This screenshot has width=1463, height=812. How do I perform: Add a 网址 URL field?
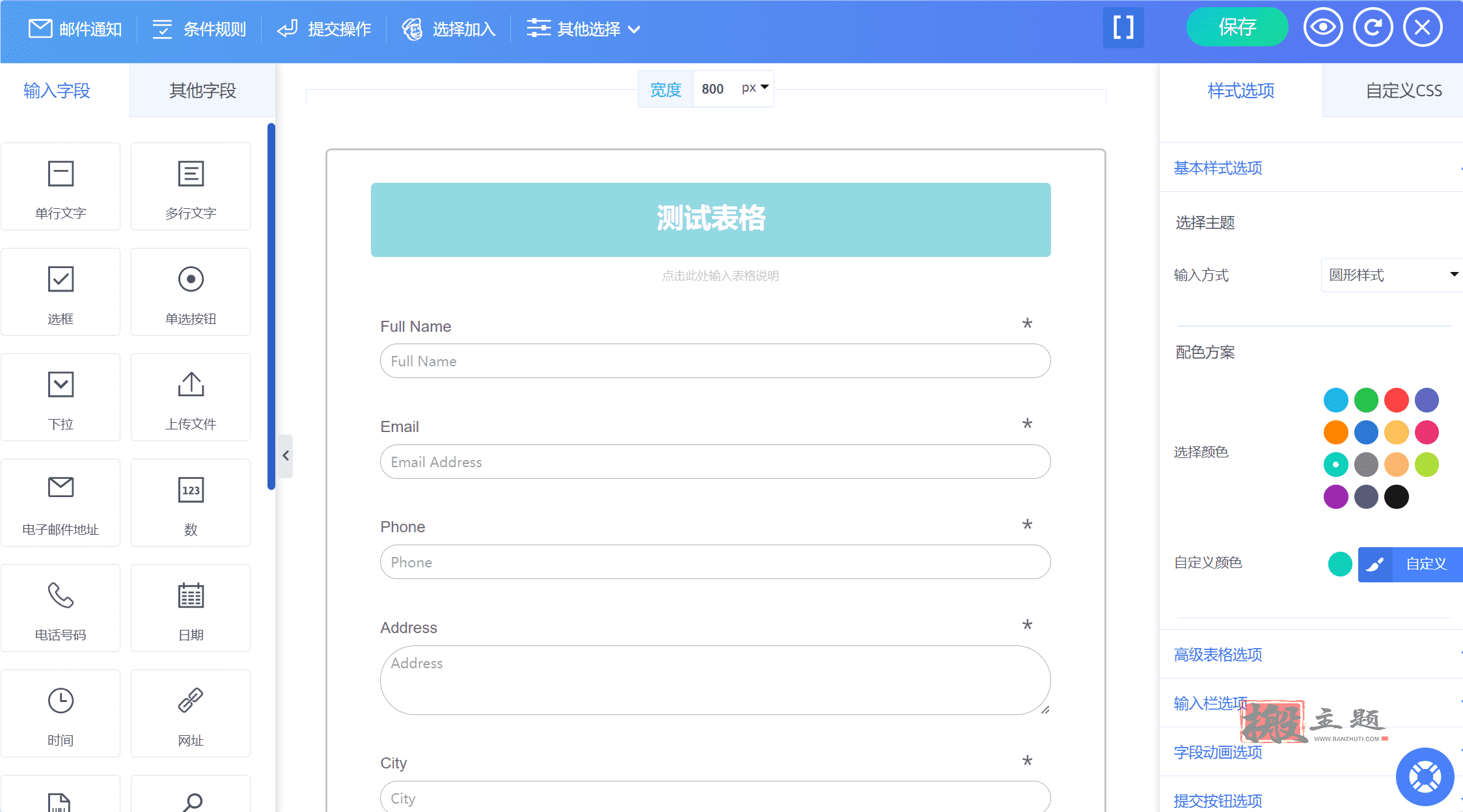pos(191,714)
